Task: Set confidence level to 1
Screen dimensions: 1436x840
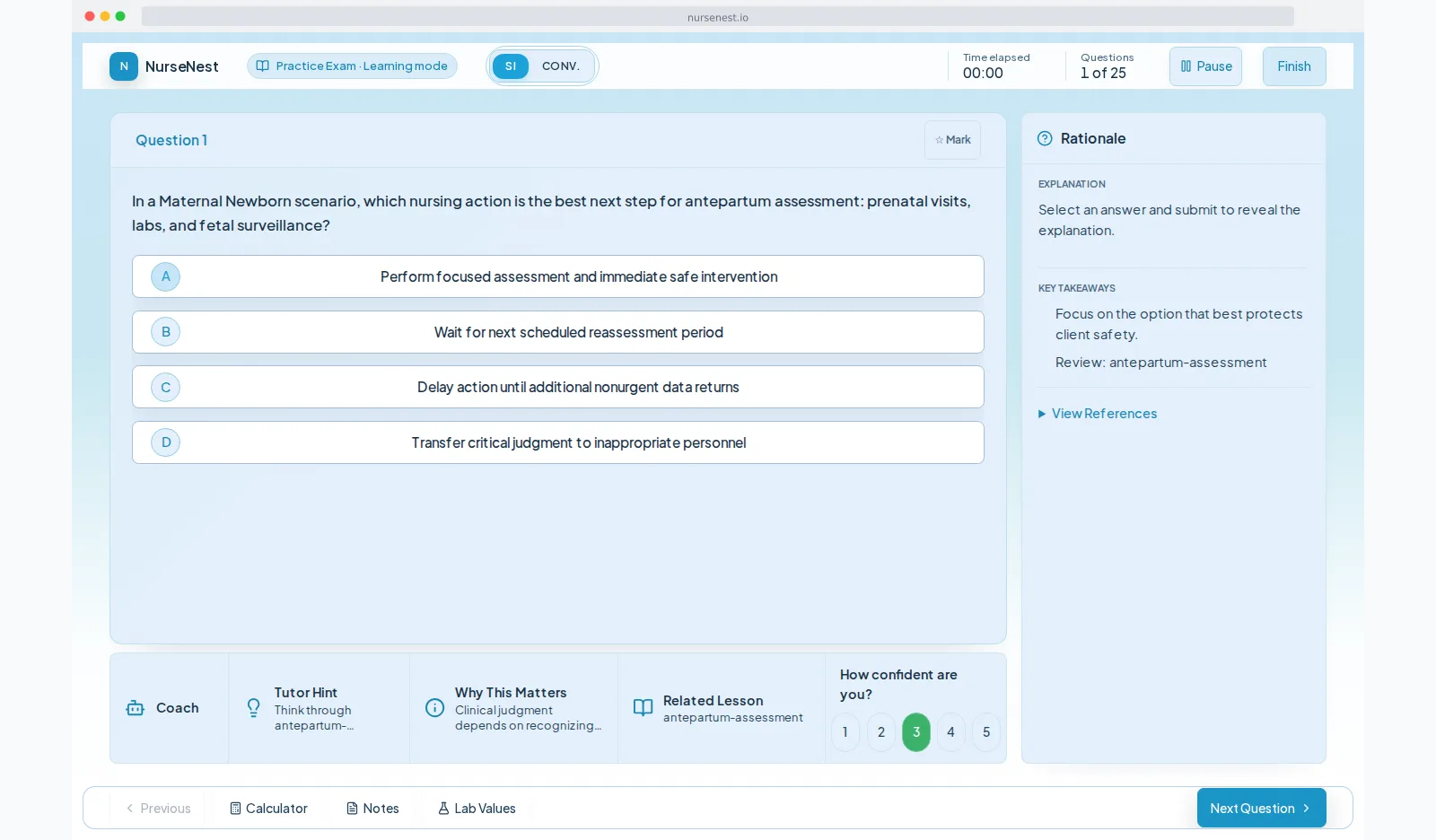Action: (845, 732)
